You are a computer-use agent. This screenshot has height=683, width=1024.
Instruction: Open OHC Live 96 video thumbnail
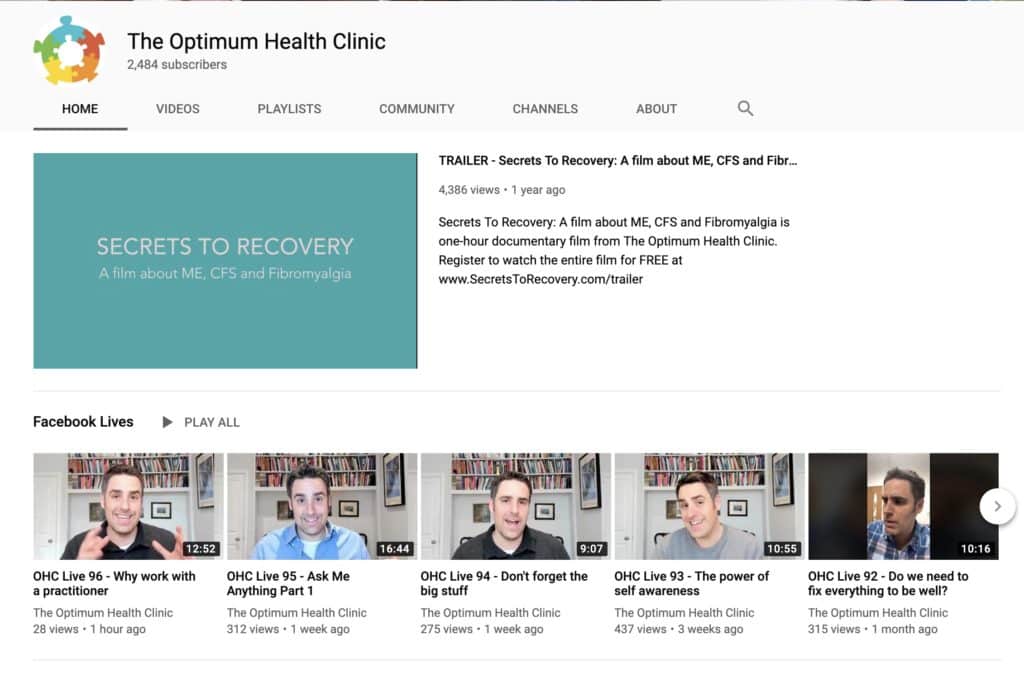click(128, 506)
